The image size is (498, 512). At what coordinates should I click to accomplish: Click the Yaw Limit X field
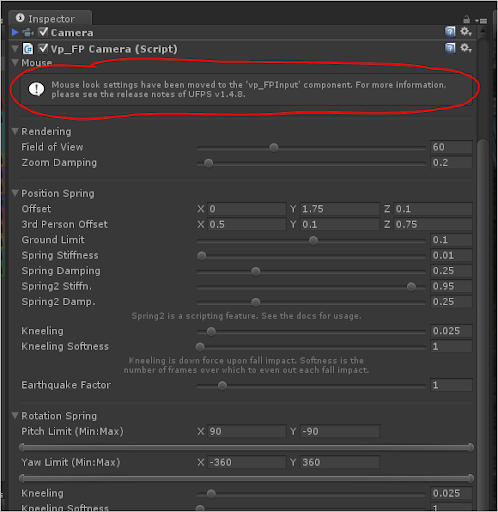[247, 462]
